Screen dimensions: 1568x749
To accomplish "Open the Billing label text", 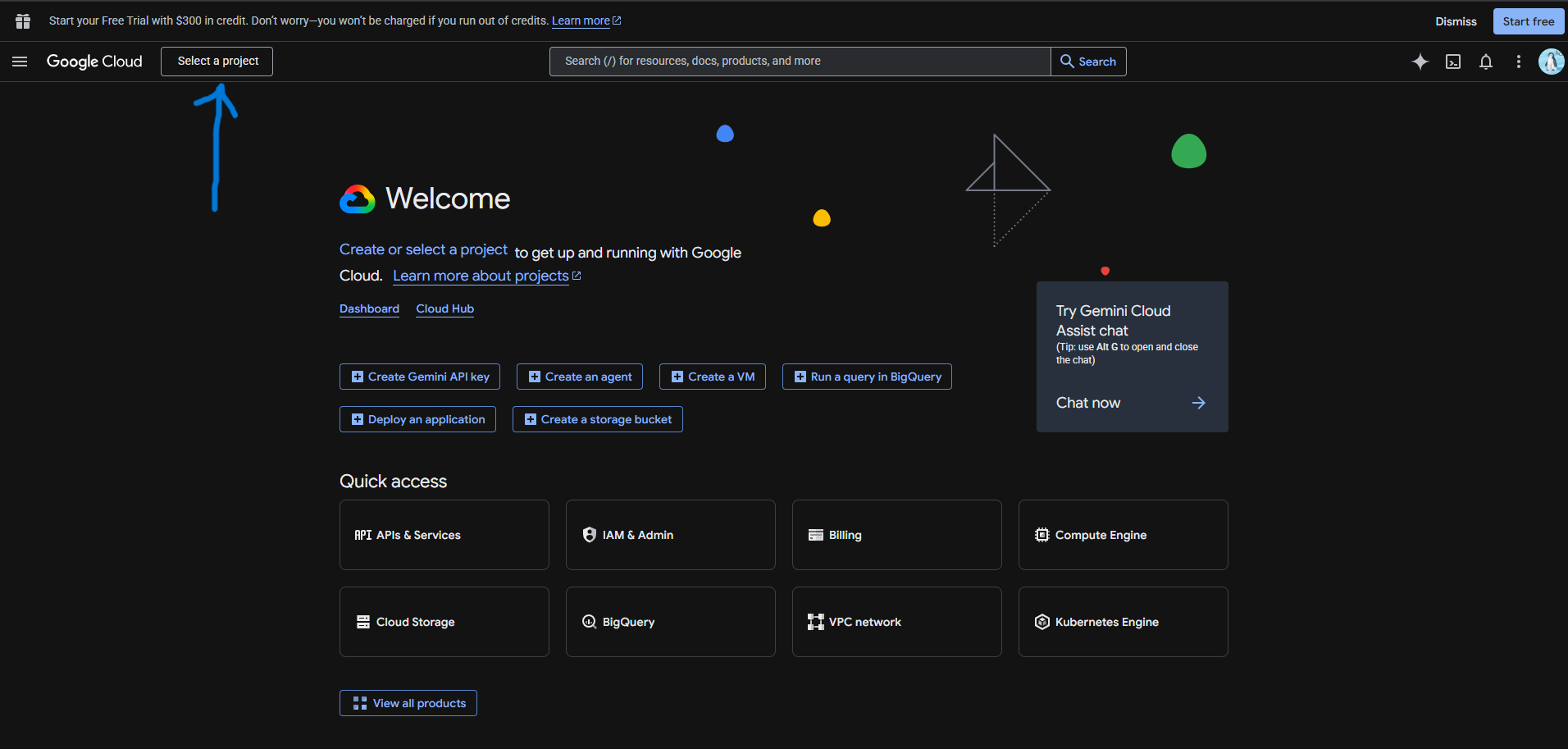I will click(846, 535).
